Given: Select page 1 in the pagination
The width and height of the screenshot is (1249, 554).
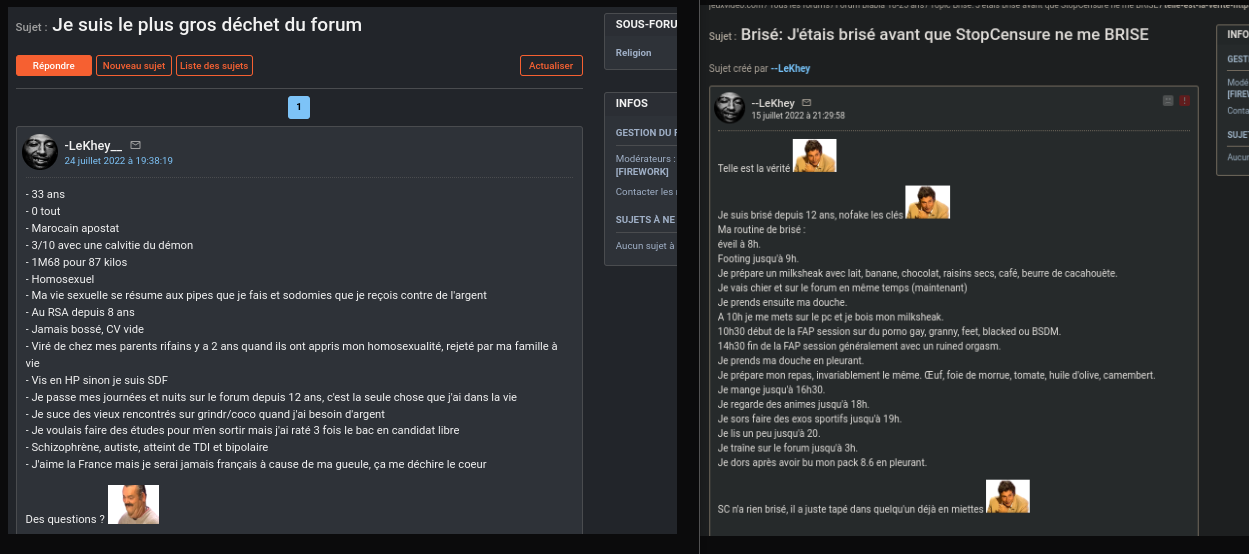Looking at the screenshot, I should 299,107.
